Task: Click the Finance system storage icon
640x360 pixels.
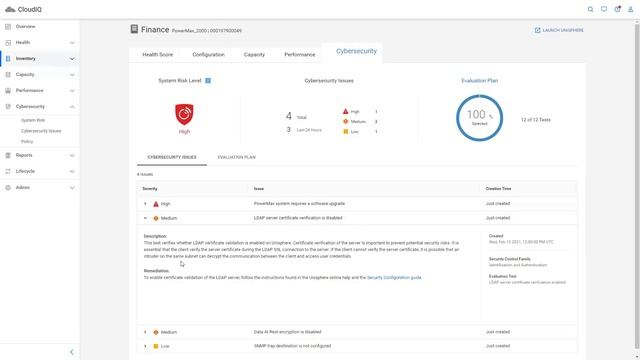Action: pos(134,29)
